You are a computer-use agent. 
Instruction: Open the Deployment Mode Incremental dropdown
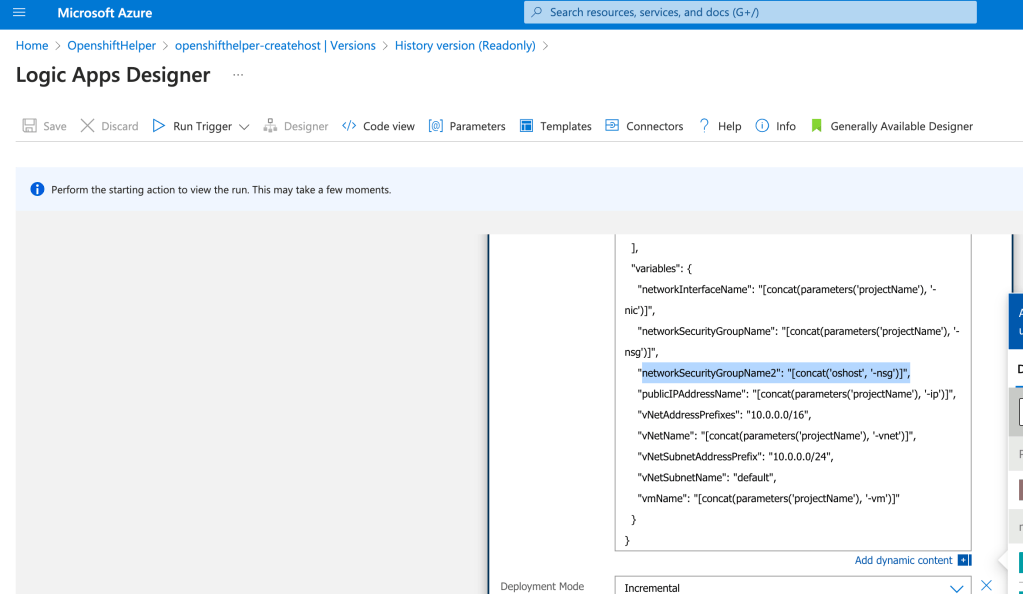tap(793, 587)
